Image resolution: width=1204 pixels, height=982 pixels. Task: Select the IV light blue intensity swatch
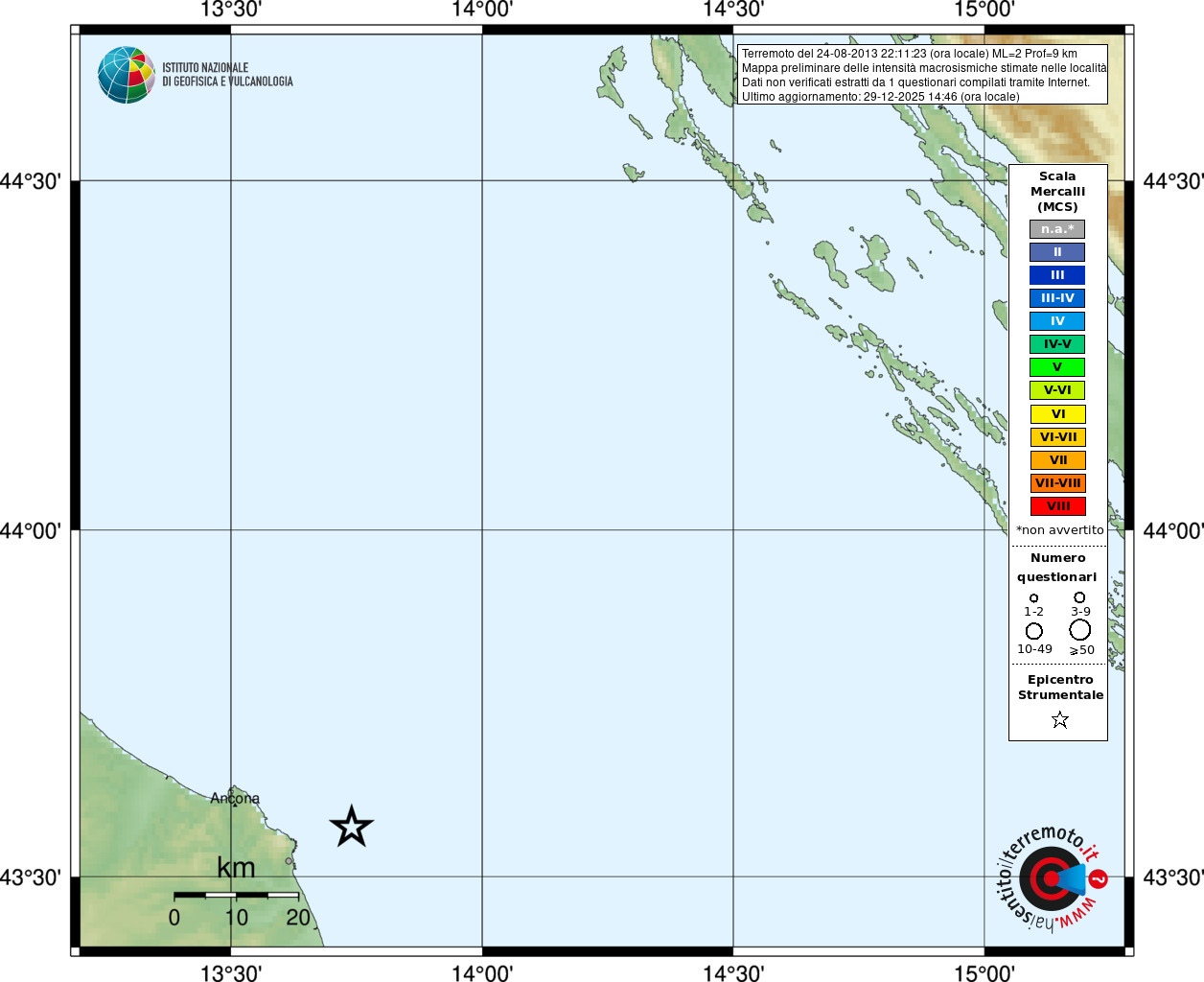tap(1057, 321)
